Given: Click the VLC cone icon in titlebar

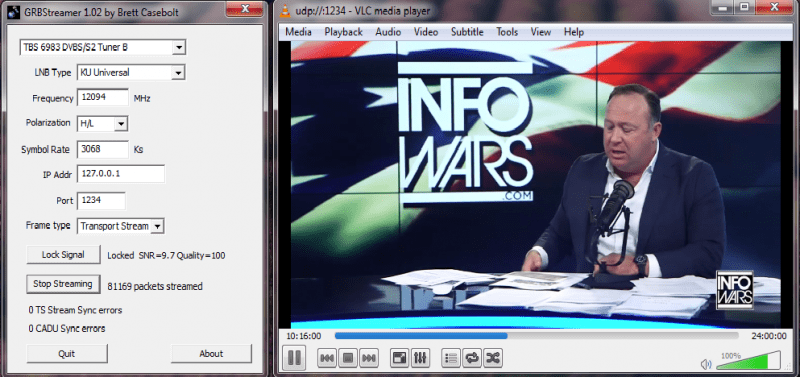Looking at the screenshot, I should click(x=286, y=10).
